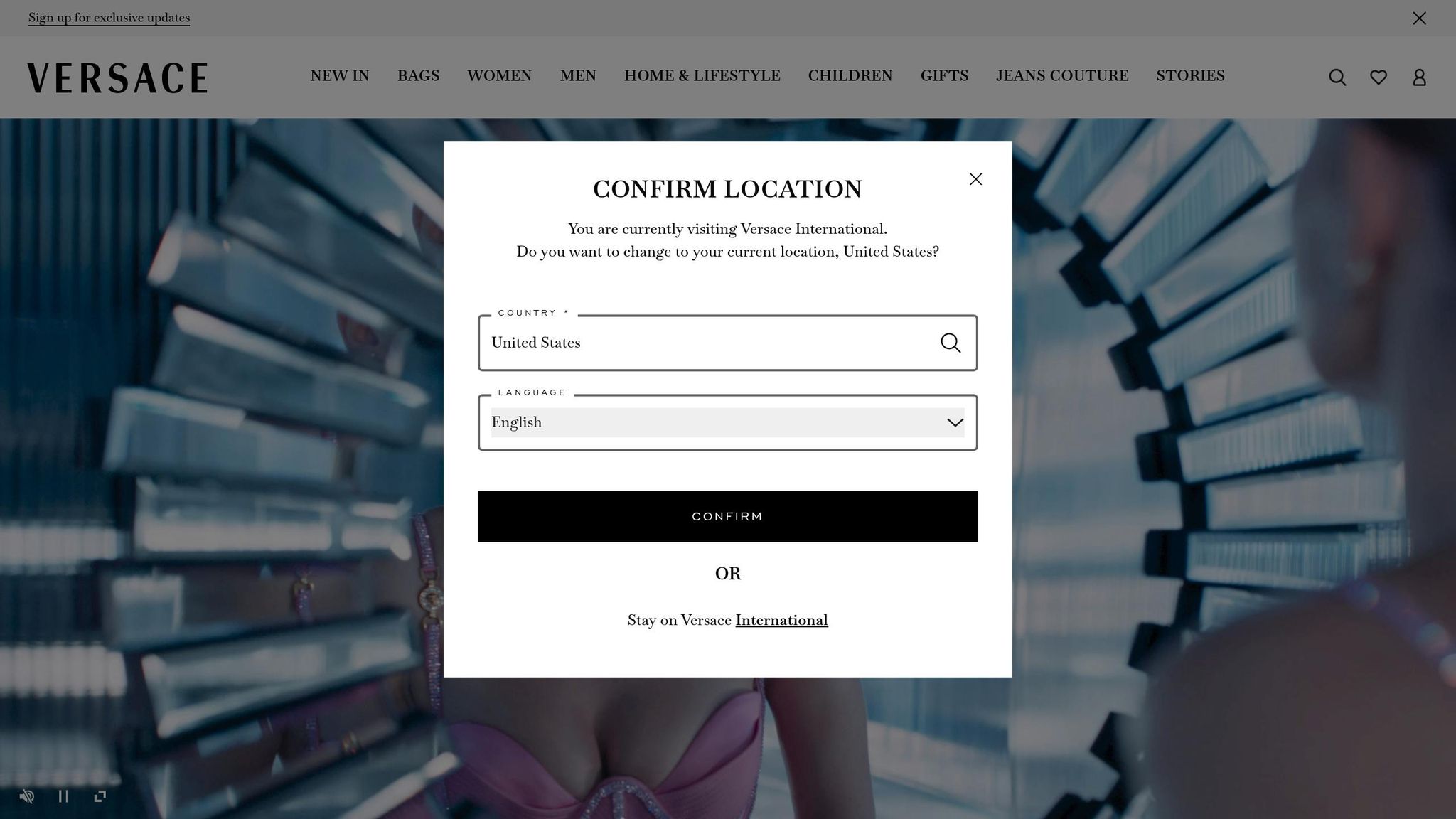Open the account profile icon
The image size is (1456, 819).
(1419, 77)
